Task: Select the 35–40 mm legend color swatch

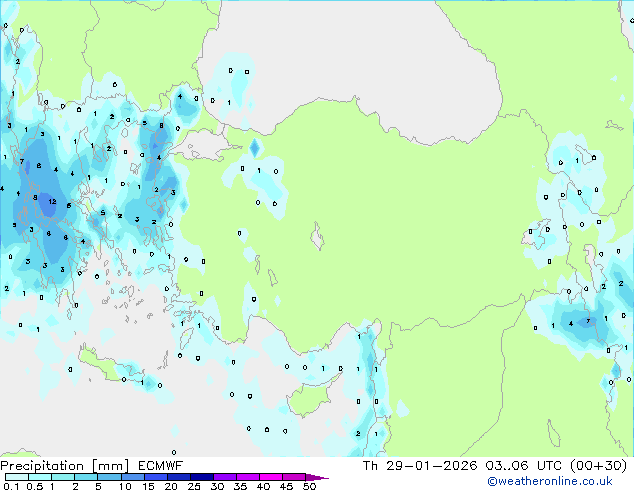Action: pos(248,477)
